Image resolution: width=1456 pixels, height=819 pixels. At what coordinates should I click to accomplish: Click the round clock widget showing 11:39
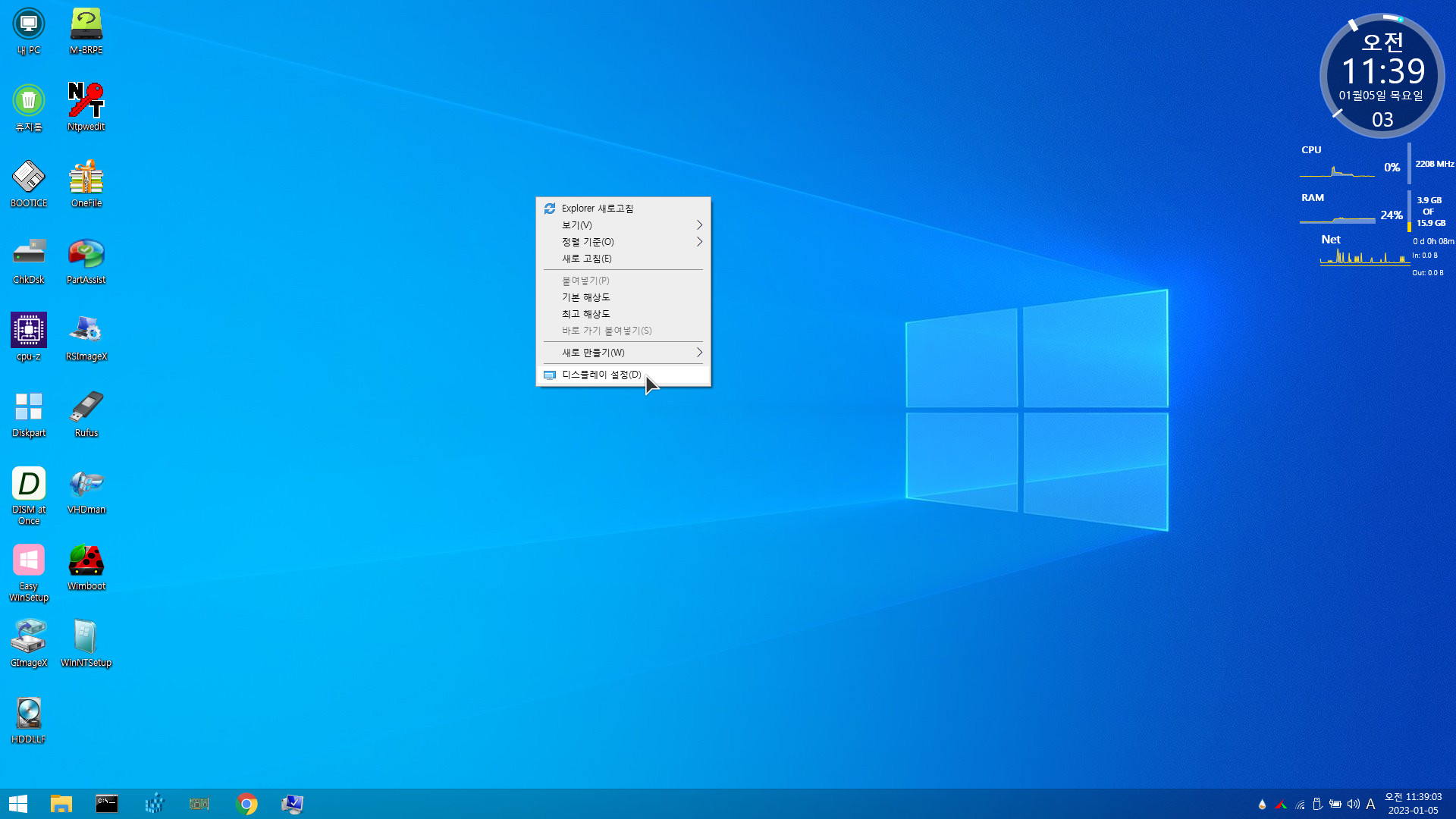[x=1382, y=76]
